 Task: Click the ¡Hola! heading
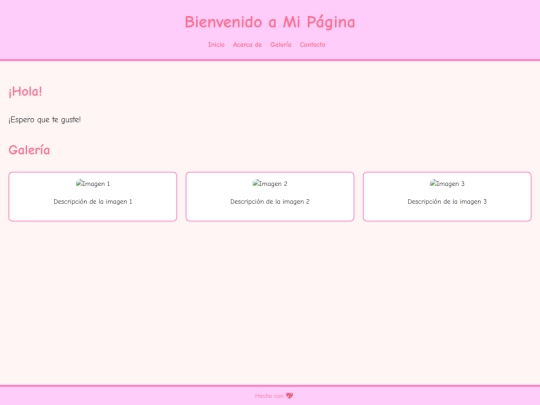(x=25, y=92)
